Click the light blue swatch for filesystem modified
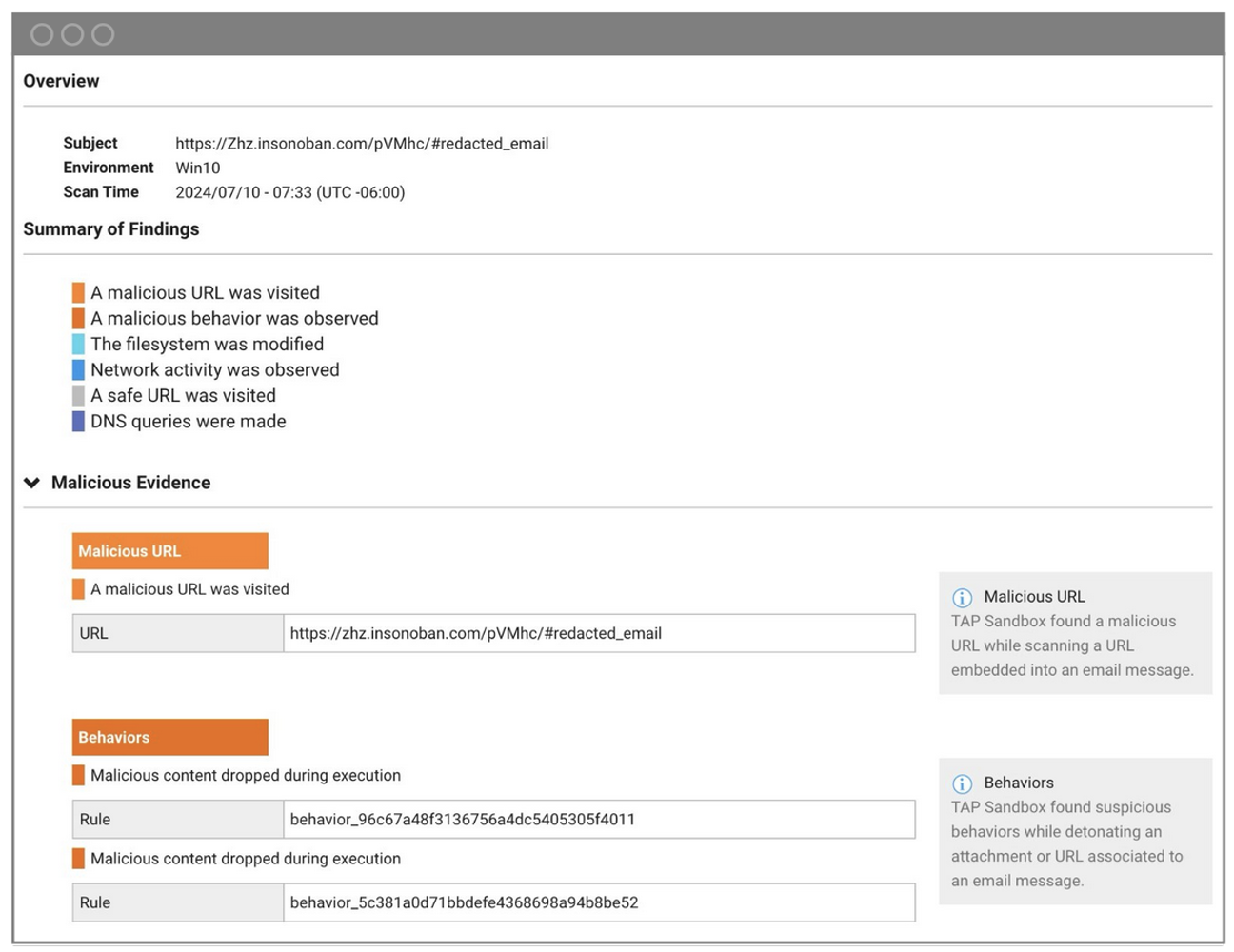This screenshot has height=952, width=1234. coord(78,344)
